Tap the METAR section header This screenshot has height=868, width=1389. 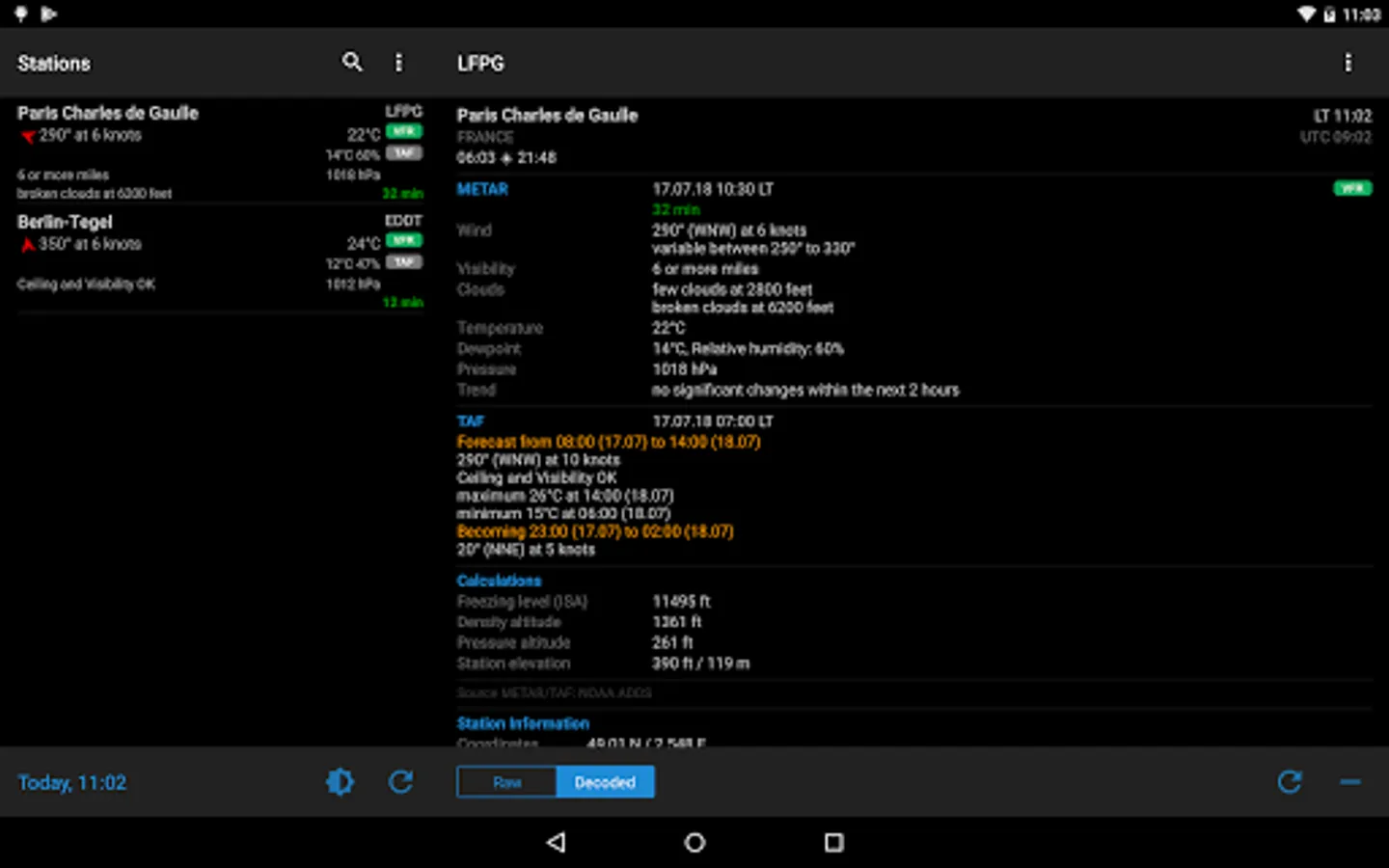point(482,189)
